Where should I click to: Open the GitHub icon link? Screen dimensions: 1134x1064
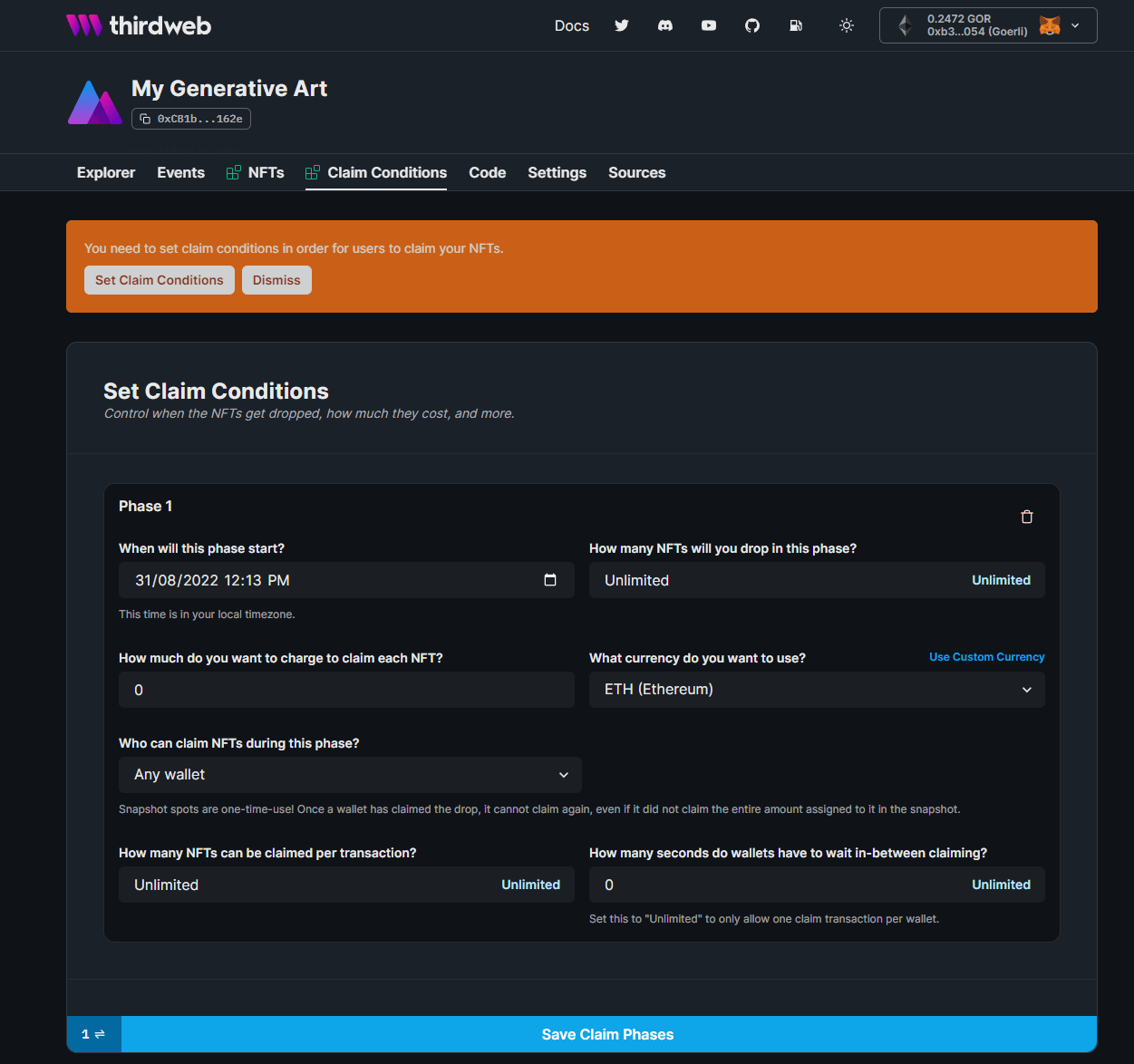(x=752, y=25)
